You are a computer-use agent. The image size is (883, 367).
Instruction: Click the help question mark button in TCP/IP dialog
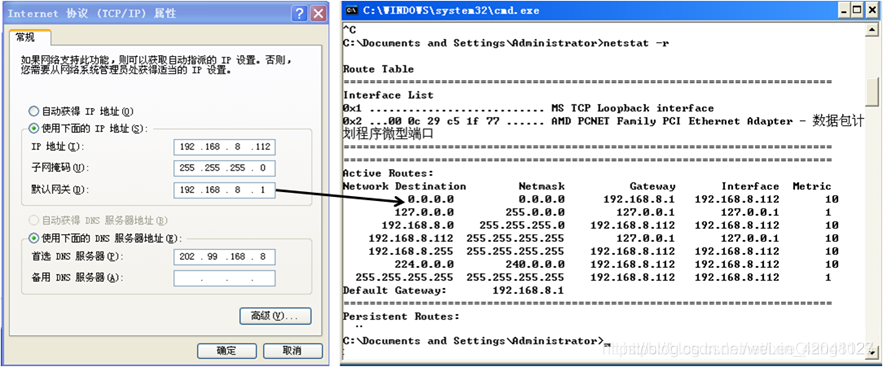click(300, 14)
